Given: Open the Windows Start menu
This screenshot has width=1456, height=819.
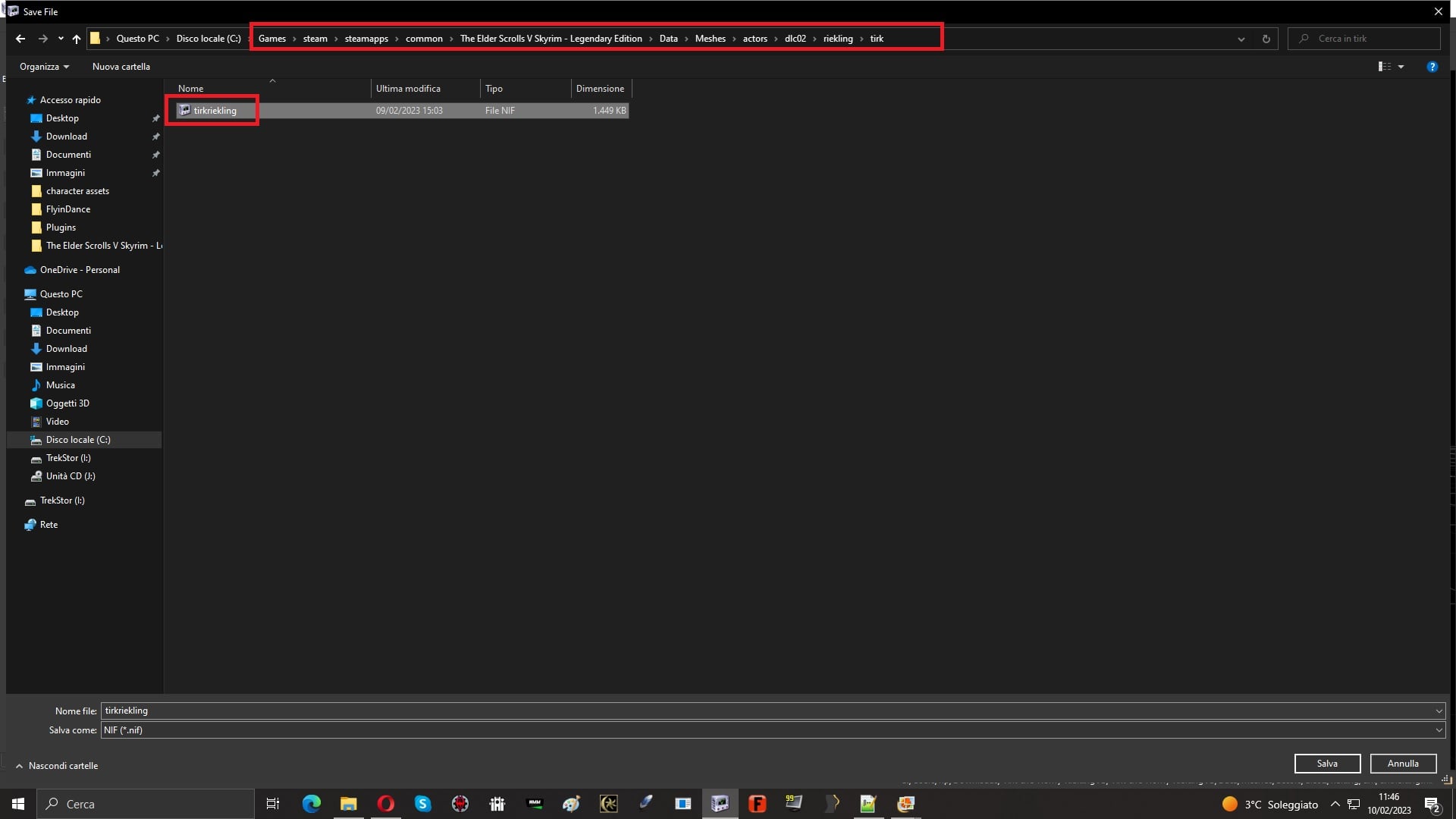Looking at the screenshot, I should (x=18, y=804).
